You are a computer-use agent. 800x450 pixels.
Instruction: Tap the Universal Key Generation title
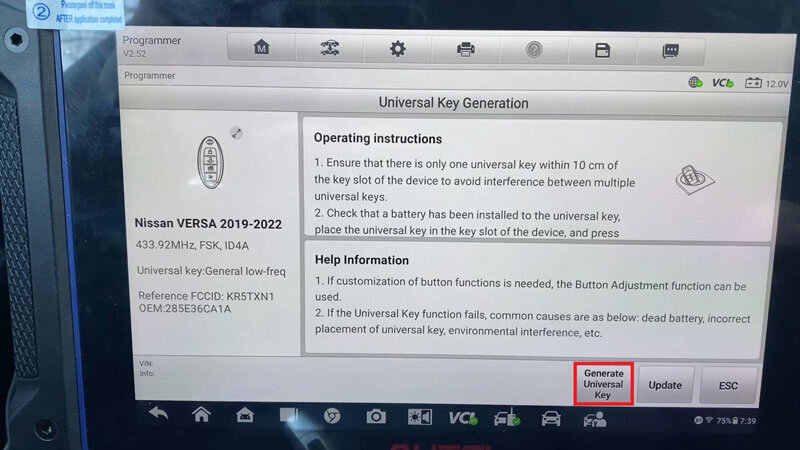tap(454, 103)
